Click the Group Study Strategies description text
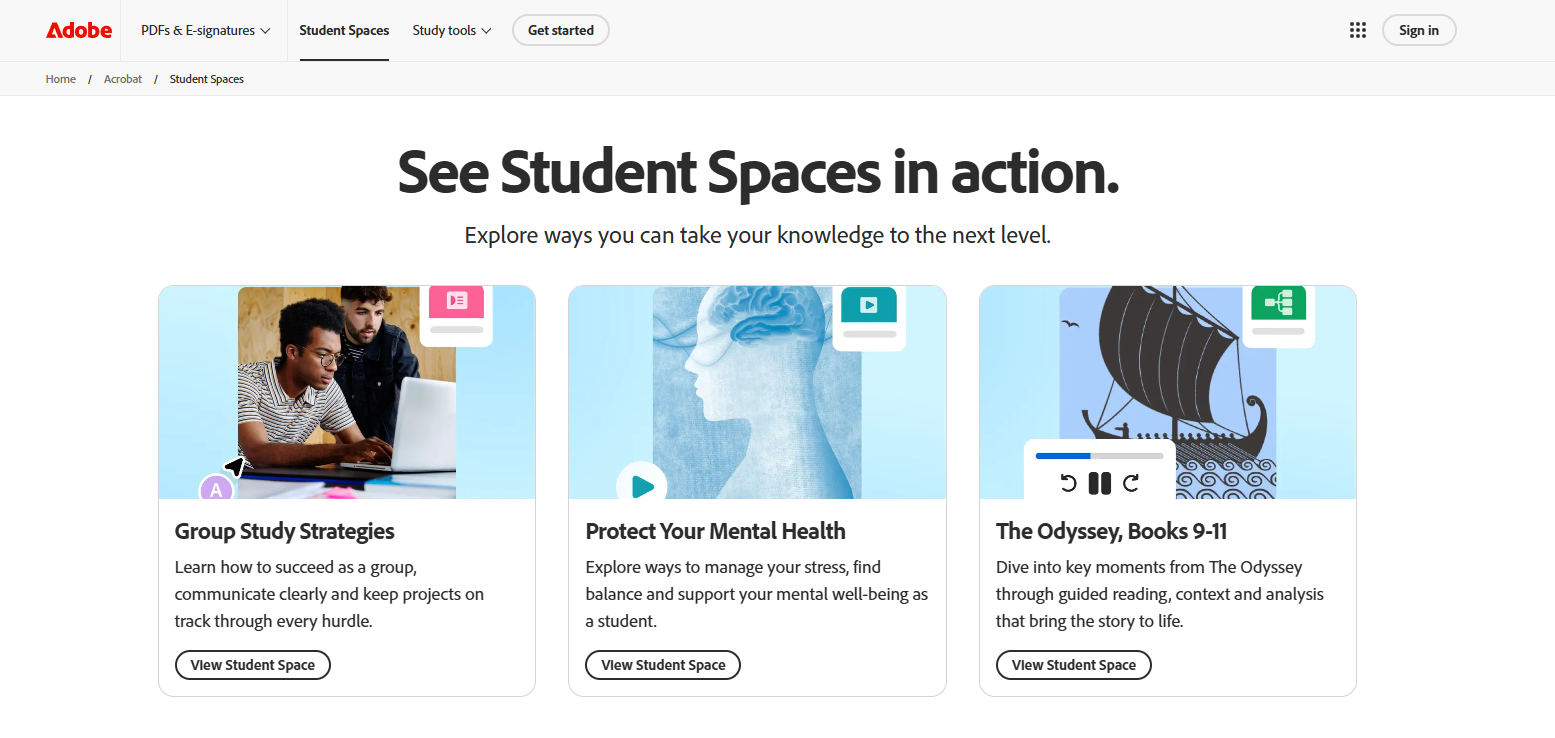 click(x=330, y=594)
